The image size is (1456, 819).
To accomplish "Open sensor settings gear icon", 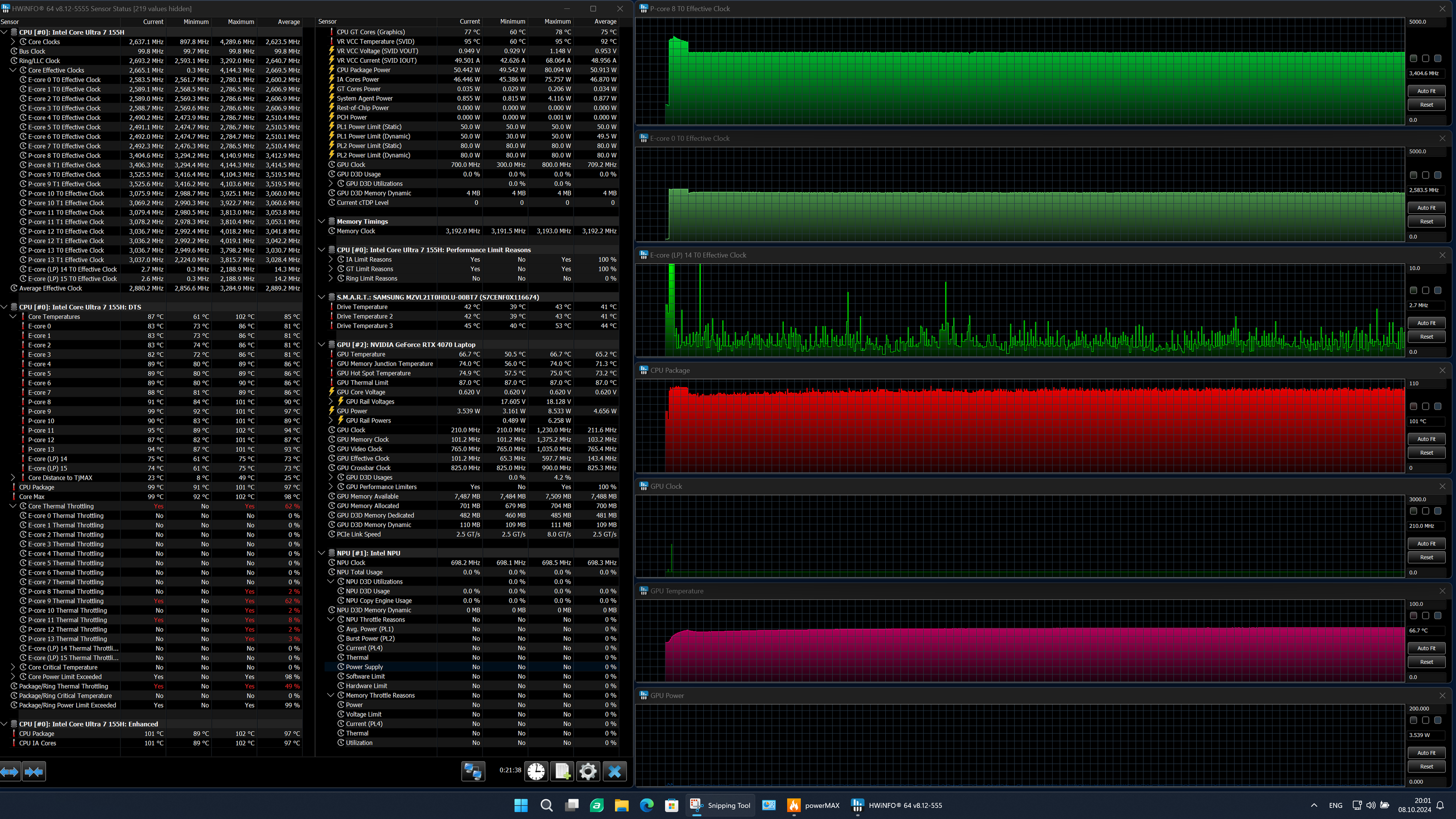I will click(x=588, y=771).
